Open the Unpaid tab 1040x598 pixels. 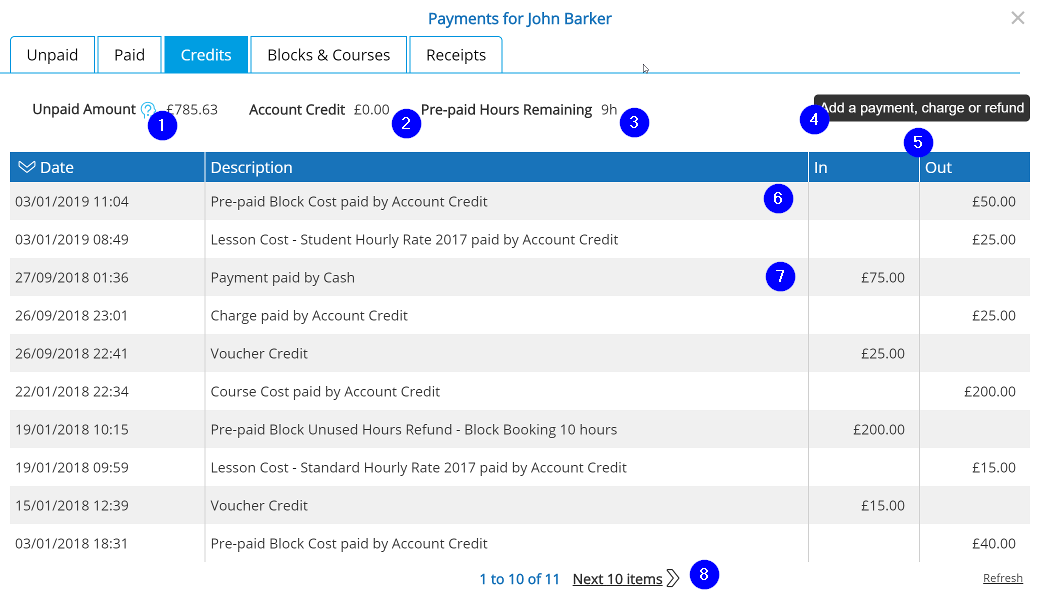click(x=52, y=55)
